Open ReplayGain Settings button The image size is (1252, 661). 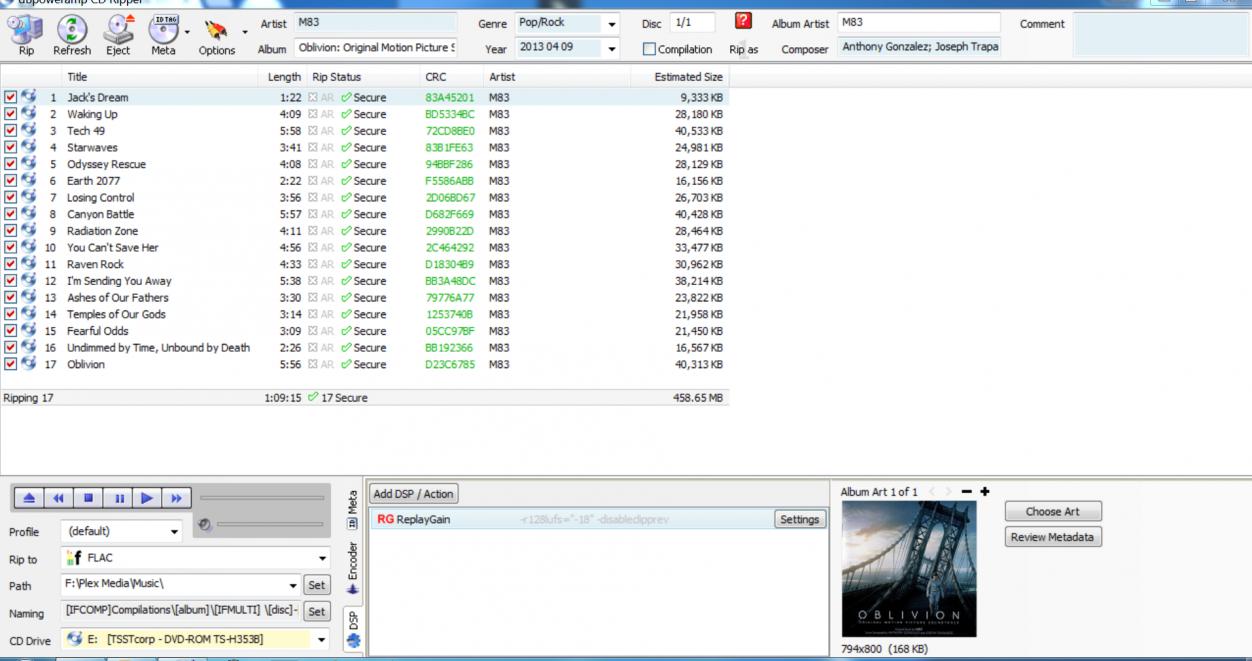[799, 520]
